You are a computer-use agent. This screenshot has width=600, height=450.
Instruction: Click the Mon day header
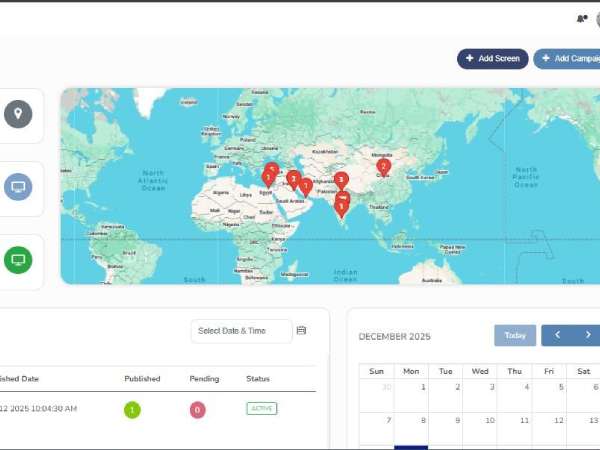[411, 371]
